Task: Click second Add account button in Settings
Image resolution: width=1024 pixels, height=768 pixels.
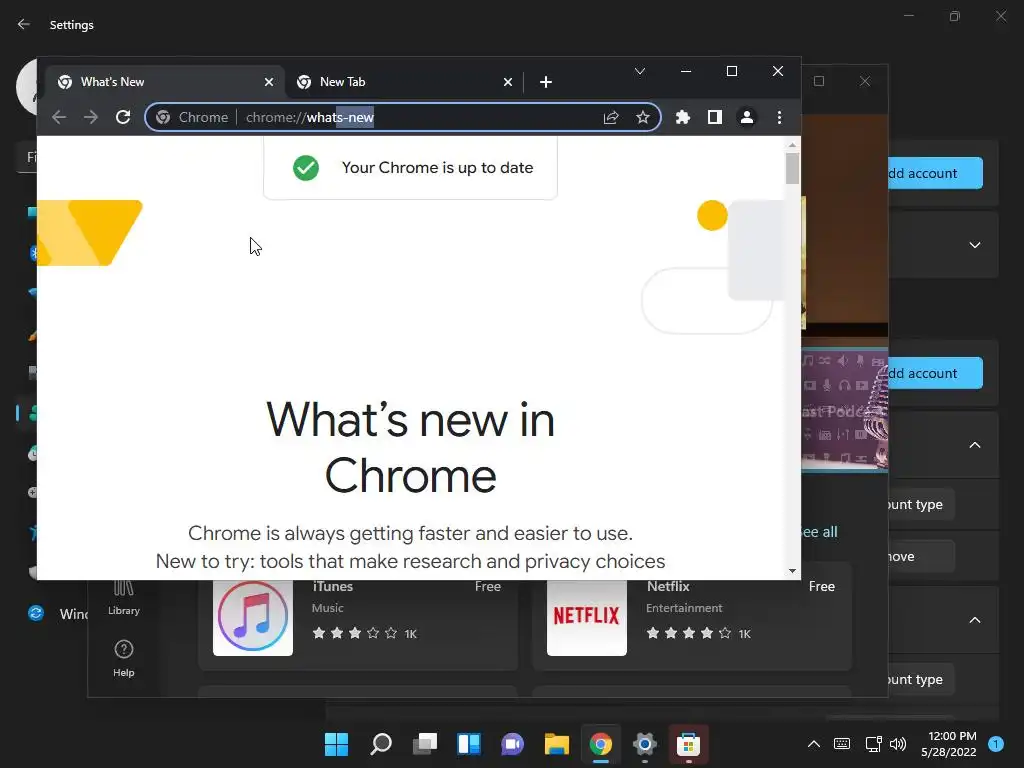Action: (x=935, y=373)
